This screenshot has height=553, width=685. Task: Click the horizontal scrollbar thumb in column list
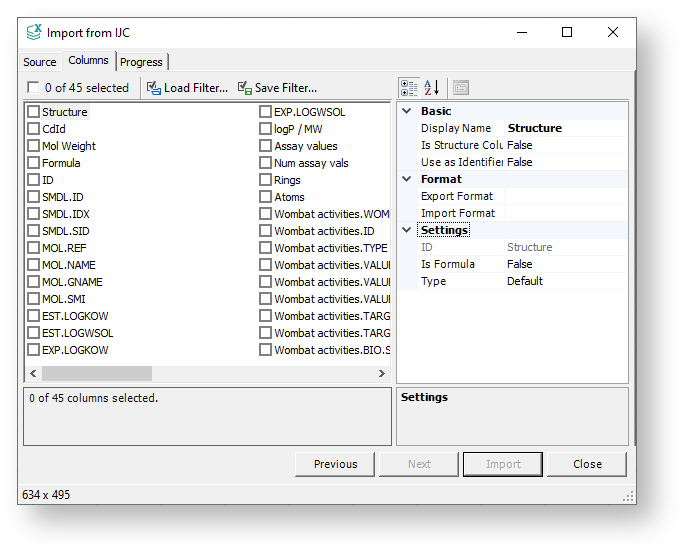[x=97, y=373]
